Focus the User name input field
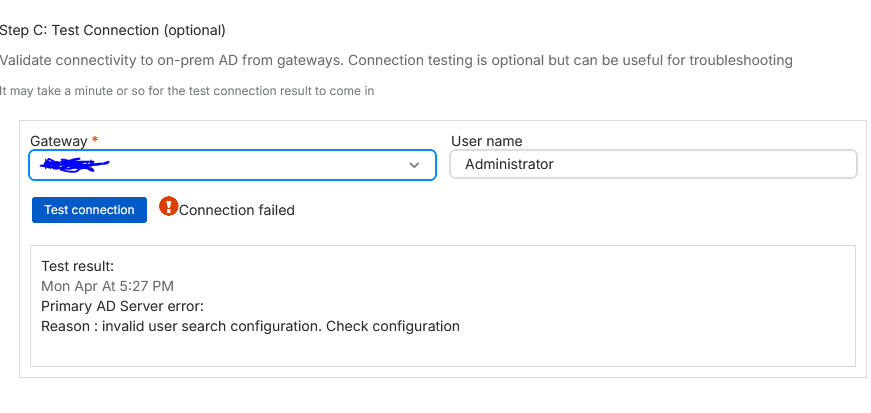The width and height of the screenshot is (871, 413). [653, 164]
